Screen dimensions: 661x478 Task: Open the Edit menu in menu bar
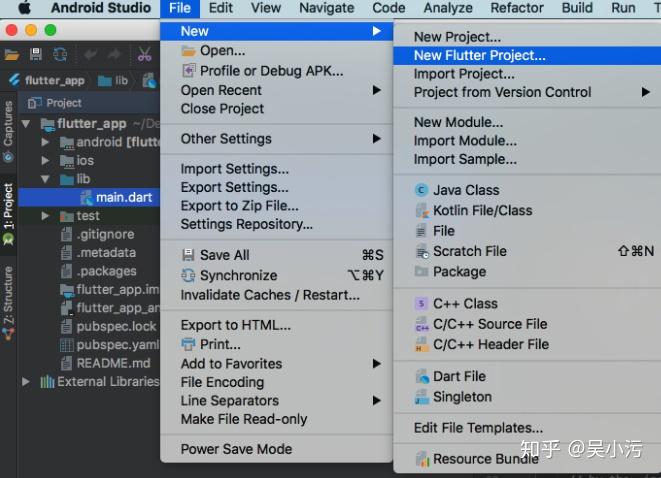(221, 8)
